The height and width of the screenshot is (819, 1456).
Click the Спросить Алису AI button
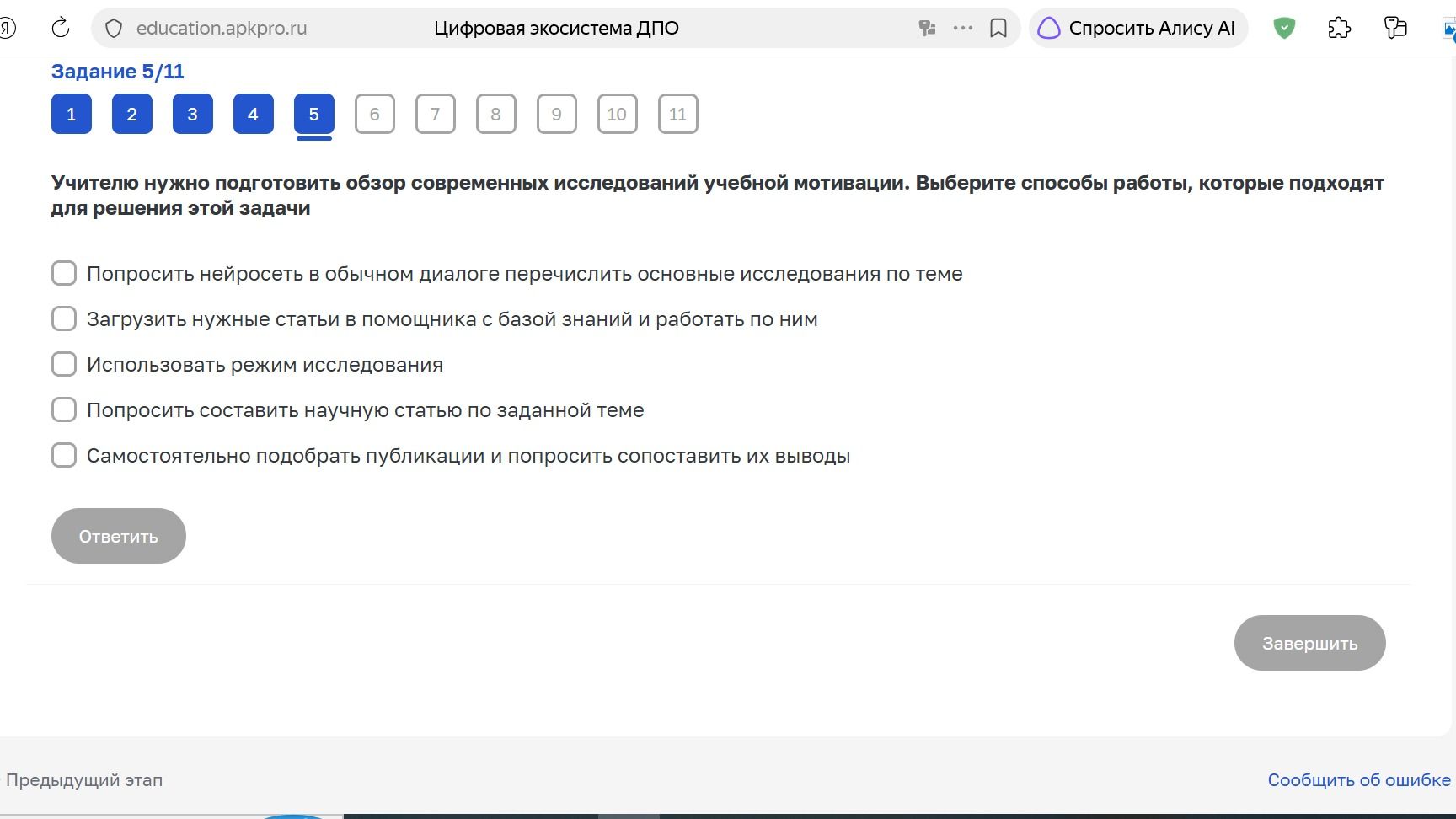(1137, 28)
